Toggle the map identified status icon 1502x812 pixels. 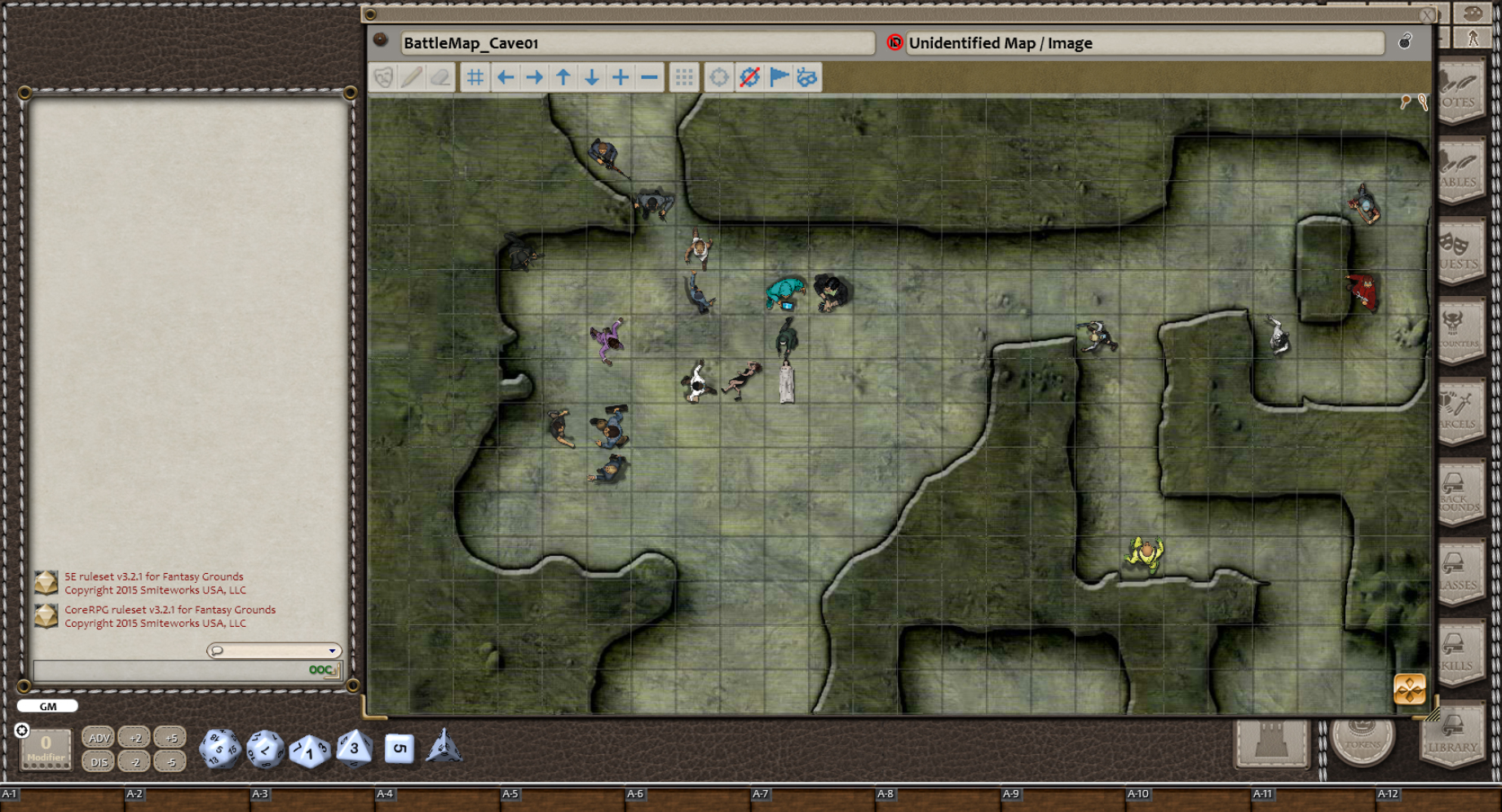click(x=895, y=43)
